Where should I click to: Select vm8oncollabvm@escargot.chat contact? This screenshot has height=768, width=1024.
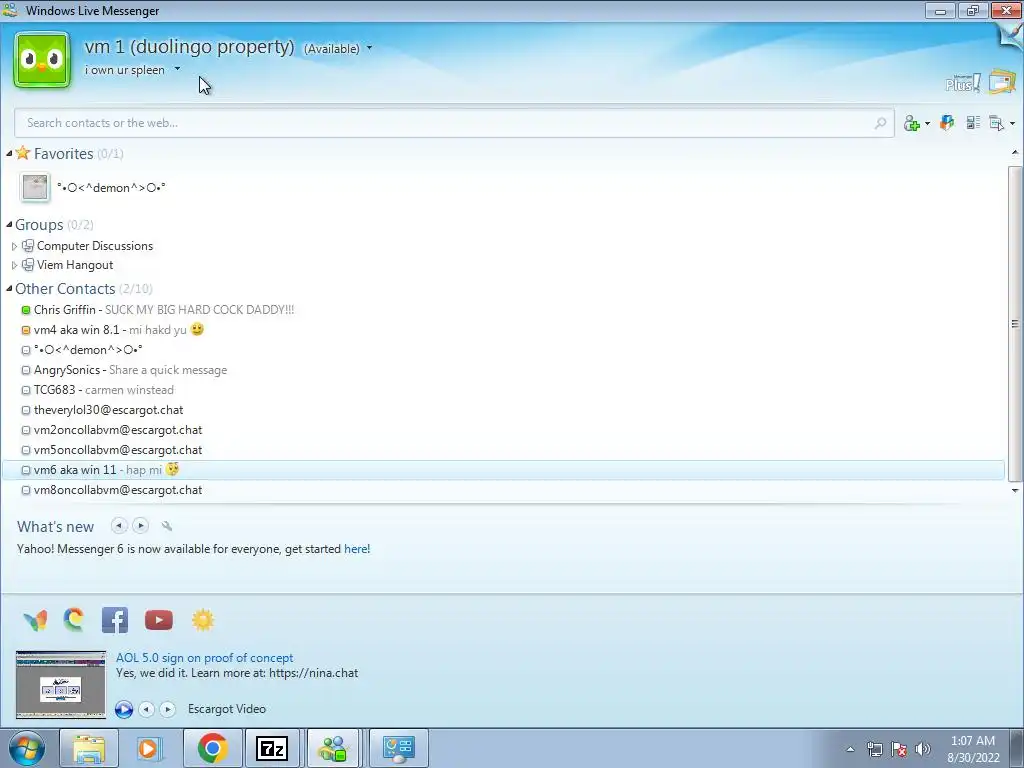pyautogui.click(x=503, y=490)
